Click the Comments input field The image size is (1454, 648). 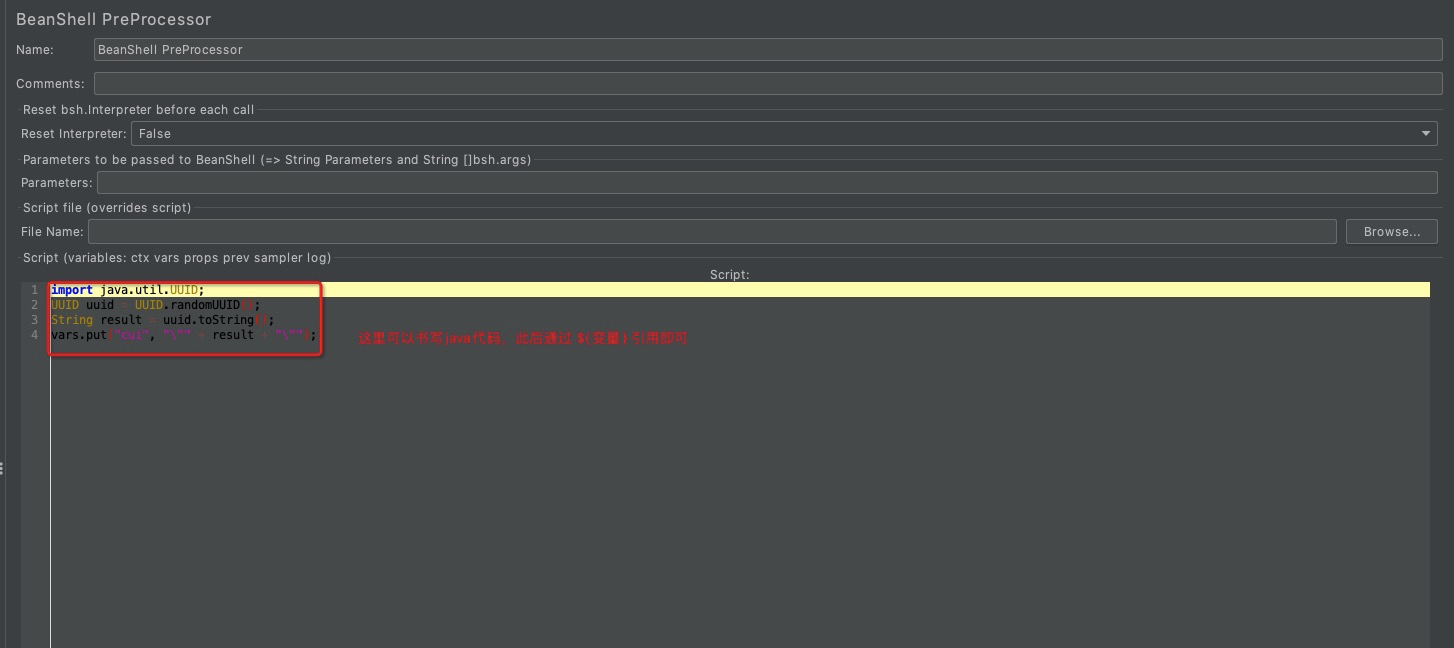click(768, 84)
